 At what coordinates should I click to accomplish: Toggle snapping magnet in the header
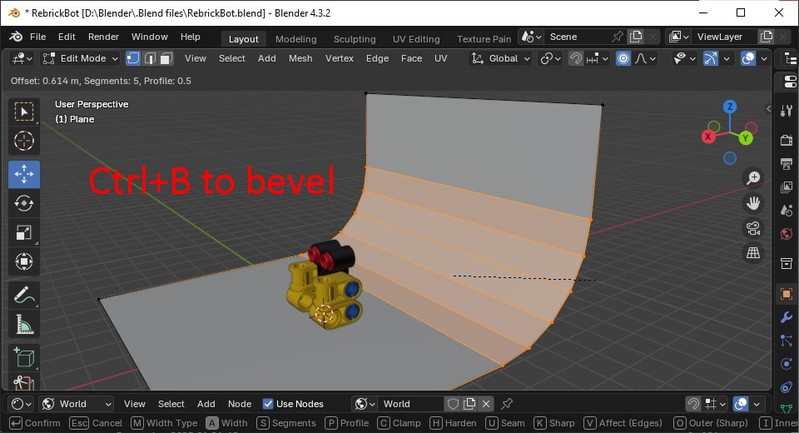click(577, 58)
